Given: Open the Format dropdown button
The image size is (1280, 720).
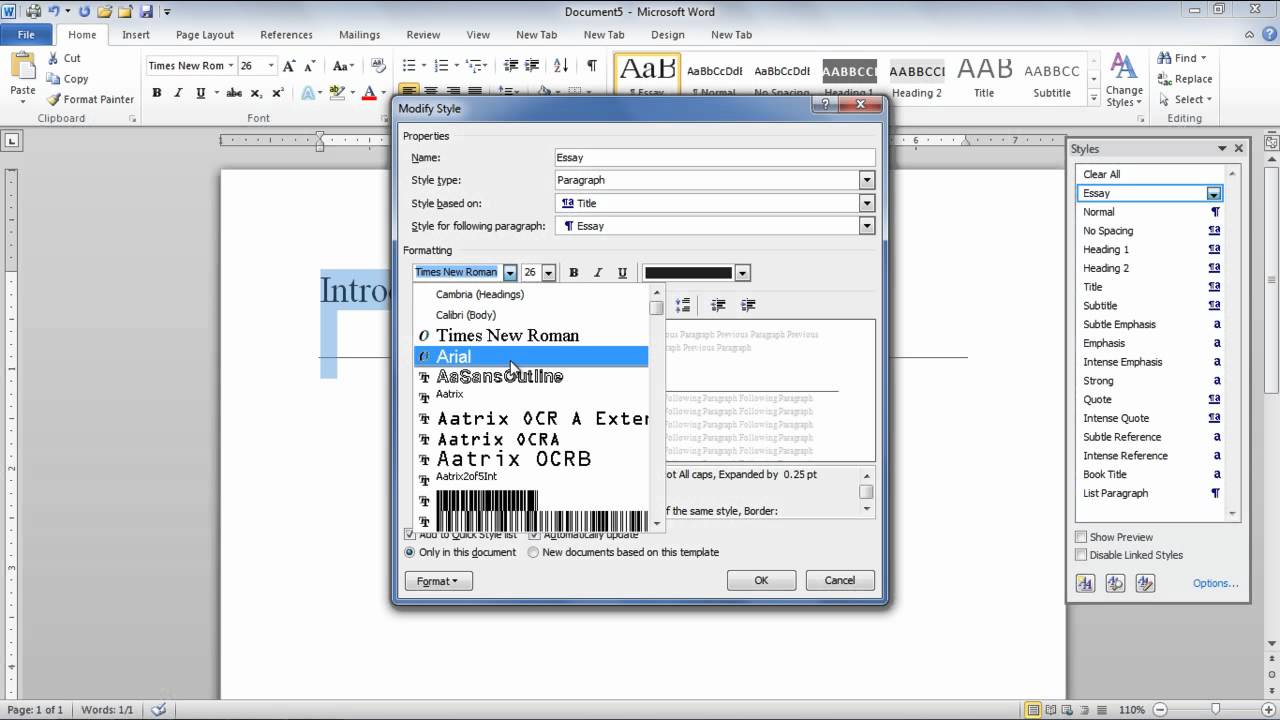Looking at the screenshot, I should pyautogui.click(x=438, y=581).
